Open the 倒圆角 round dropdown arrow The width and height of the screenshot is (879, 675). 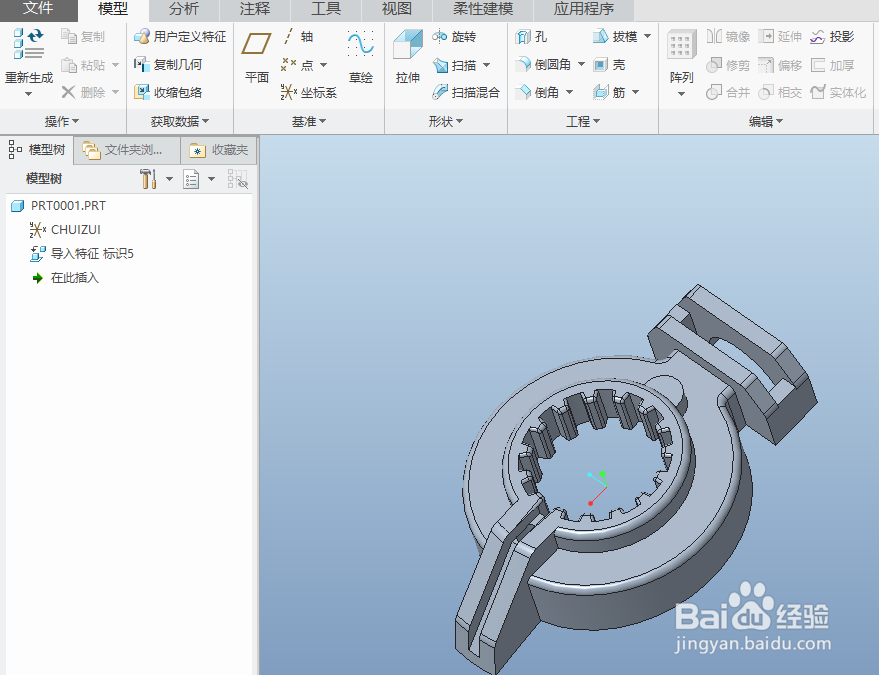point(581,64)
